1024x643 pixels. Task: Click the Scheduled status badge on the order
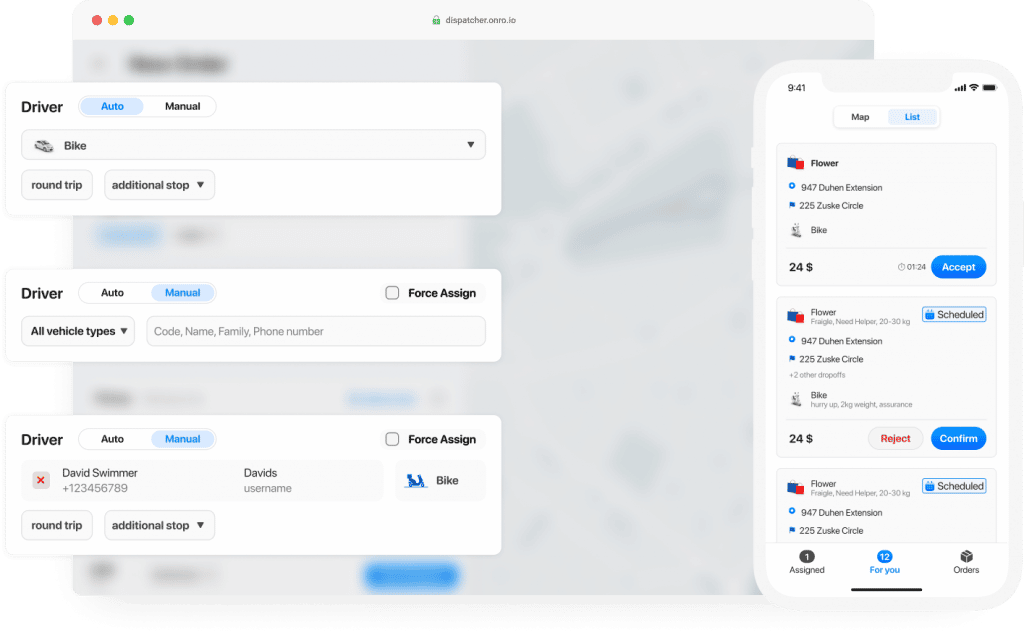953,314
